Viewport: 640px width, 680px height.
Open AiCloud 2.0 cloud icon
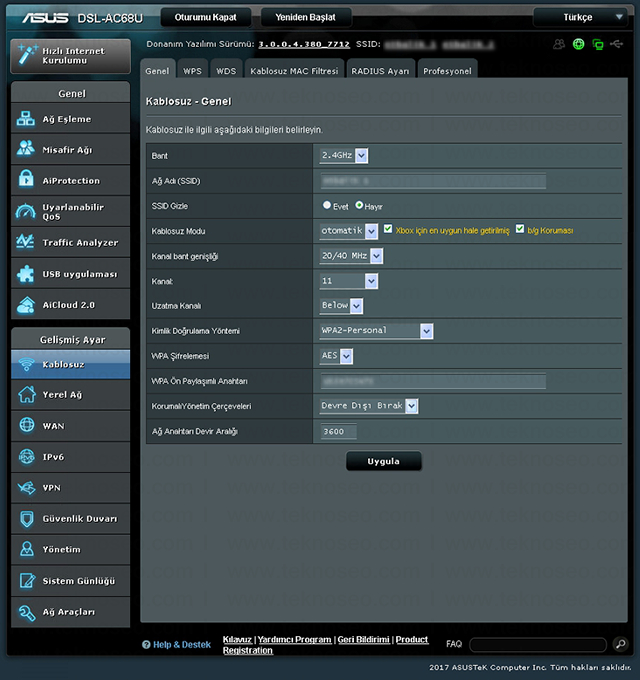coord(26,305)
